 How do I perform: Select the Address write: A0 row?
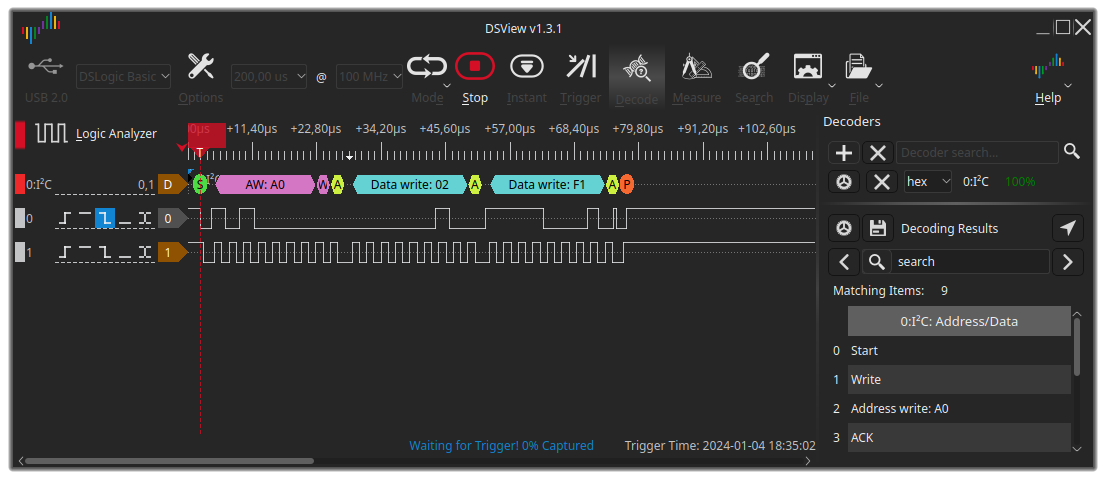[959, 408]
